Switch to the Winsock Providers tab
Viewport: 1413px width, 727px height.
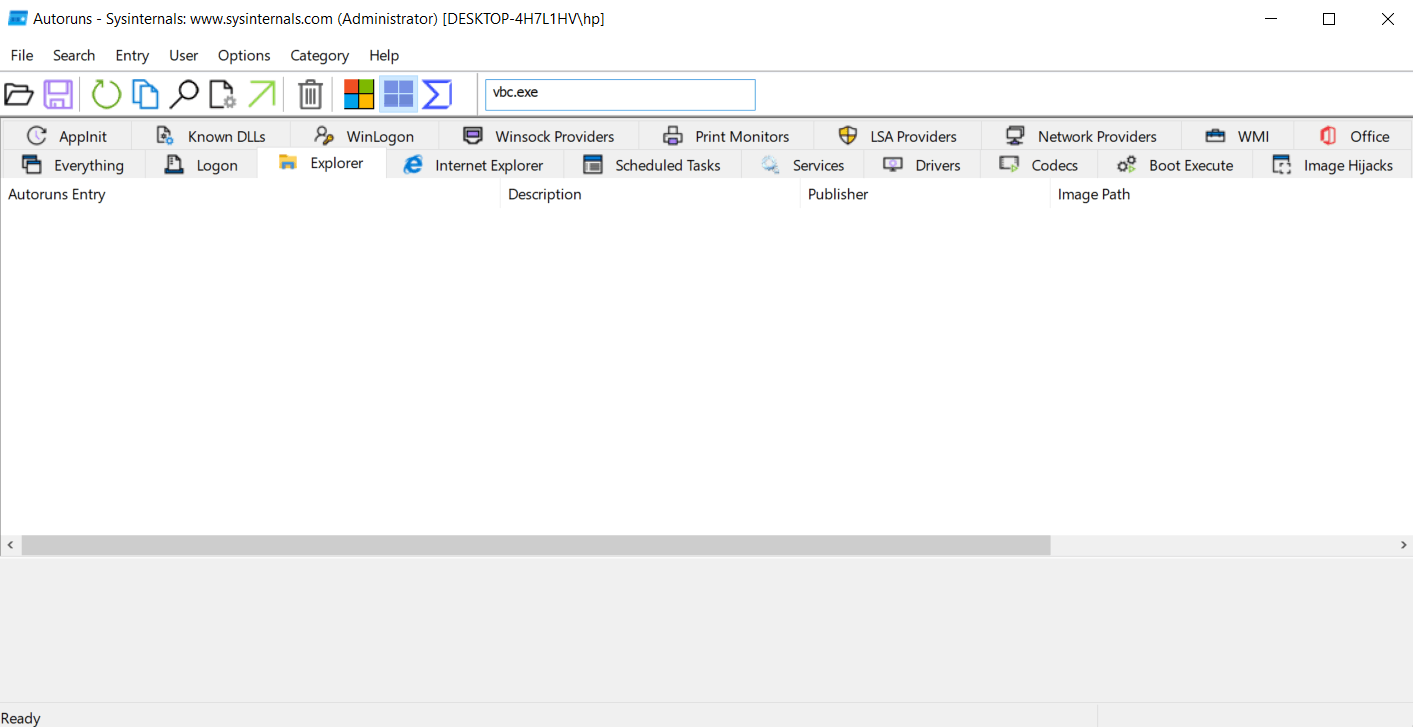pyautogui.click(x=539, y=136)
